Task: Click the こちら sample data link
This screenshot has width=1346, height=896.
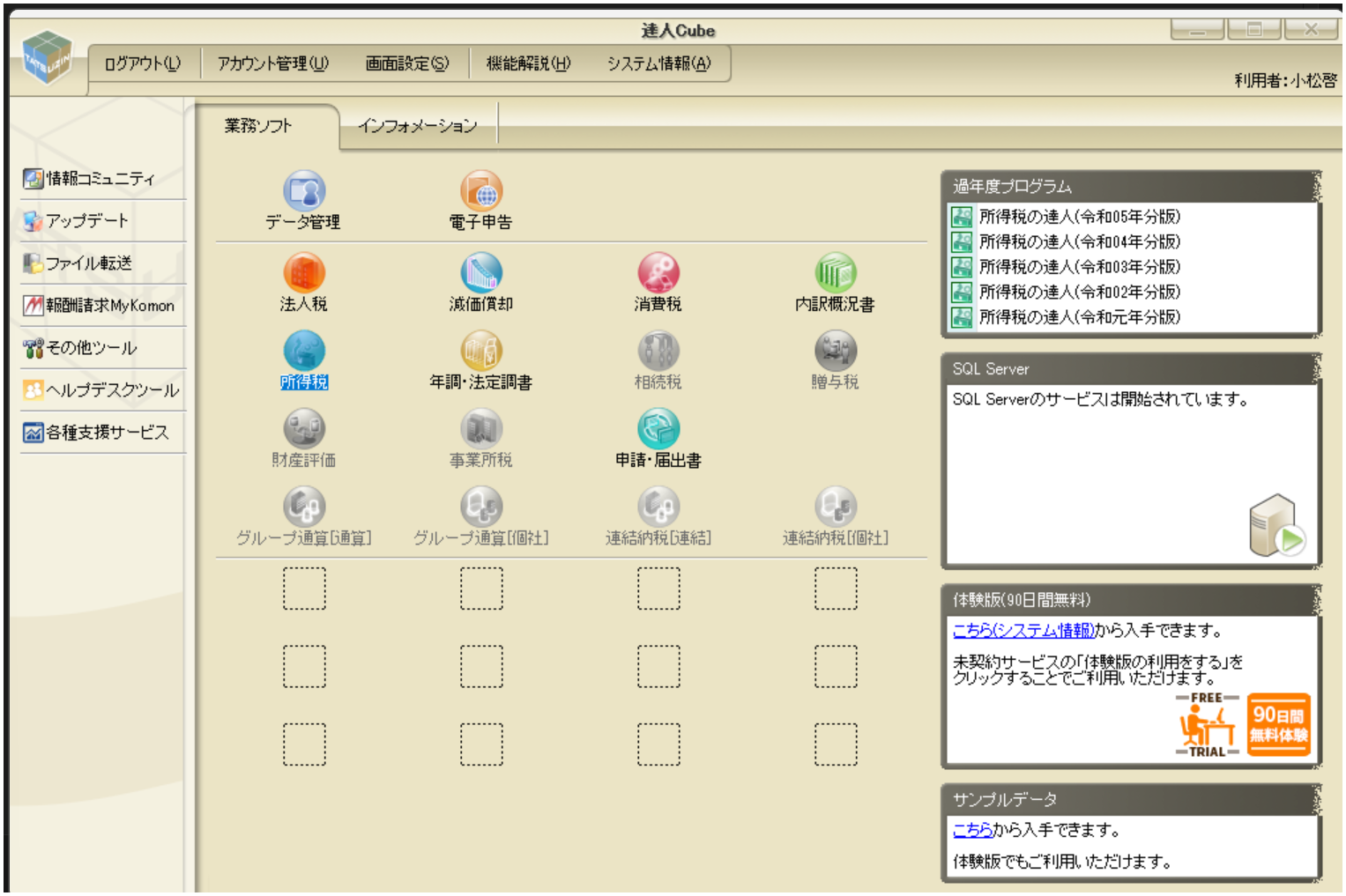Action: coord(972,830)
